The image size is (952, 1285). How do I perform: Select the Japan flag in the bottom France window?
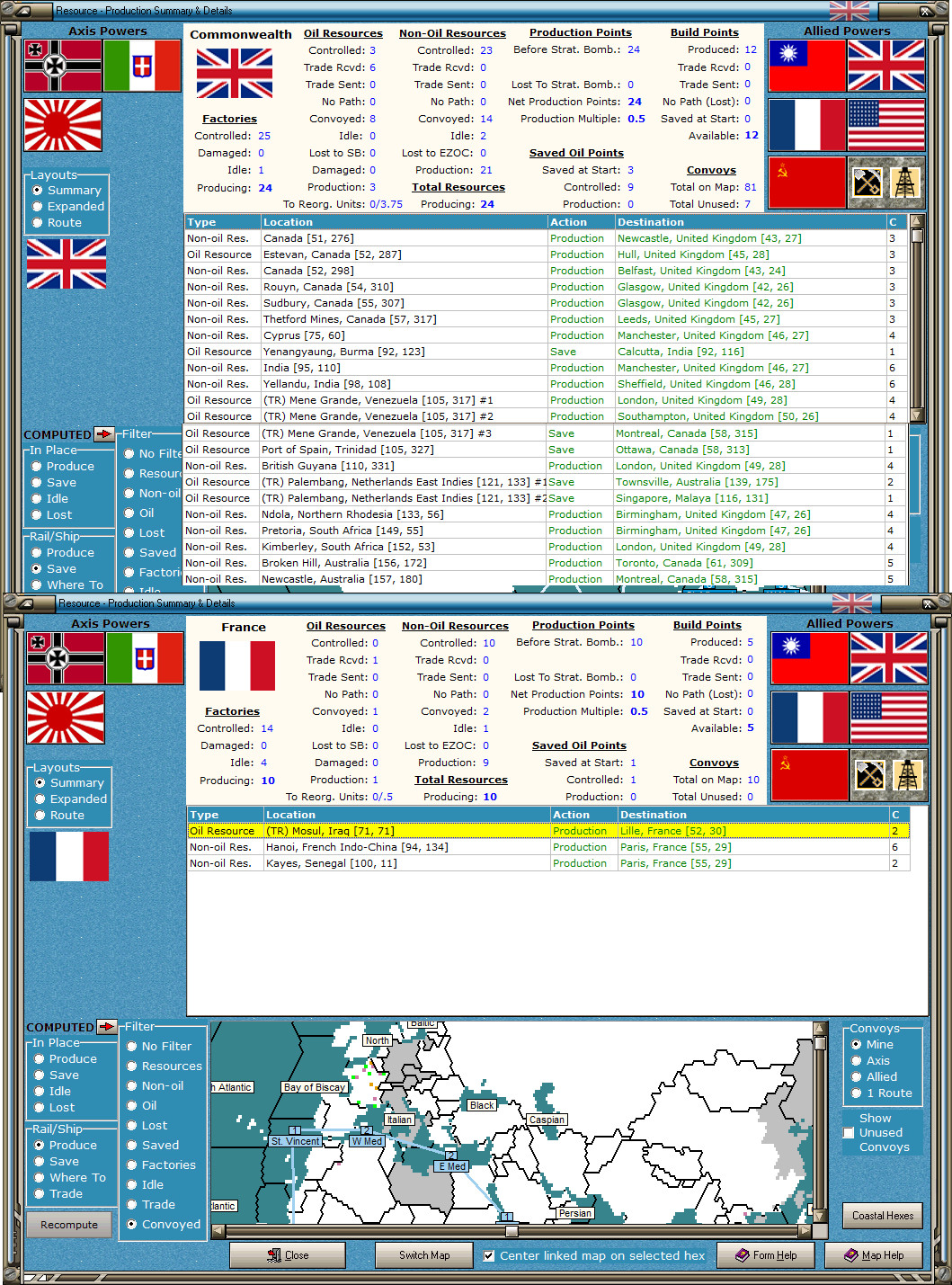[x=66, y=718]
